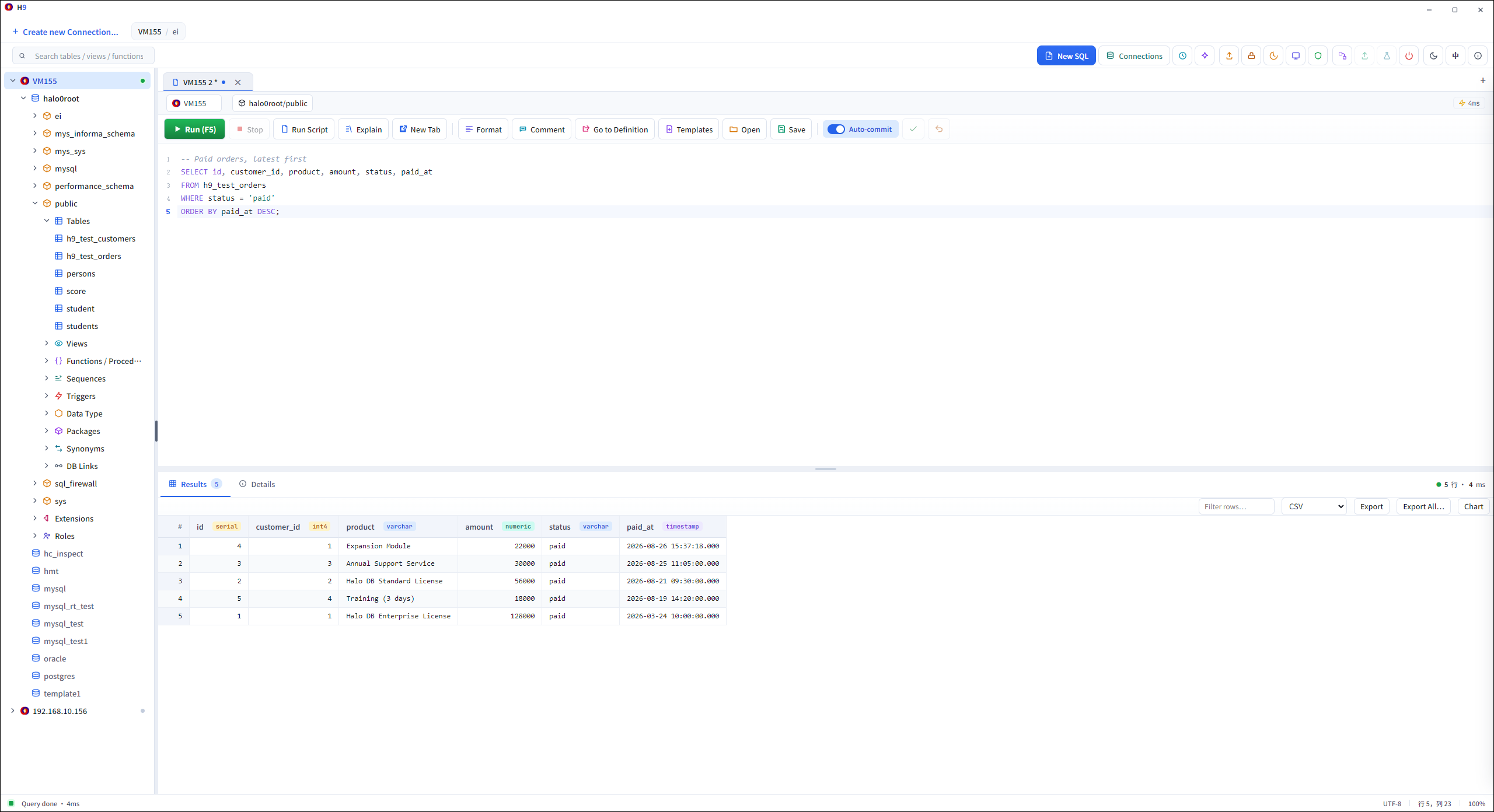Click the Search tables/views/functions field
The image size is (1494, 812).
(x=83, y=56)
